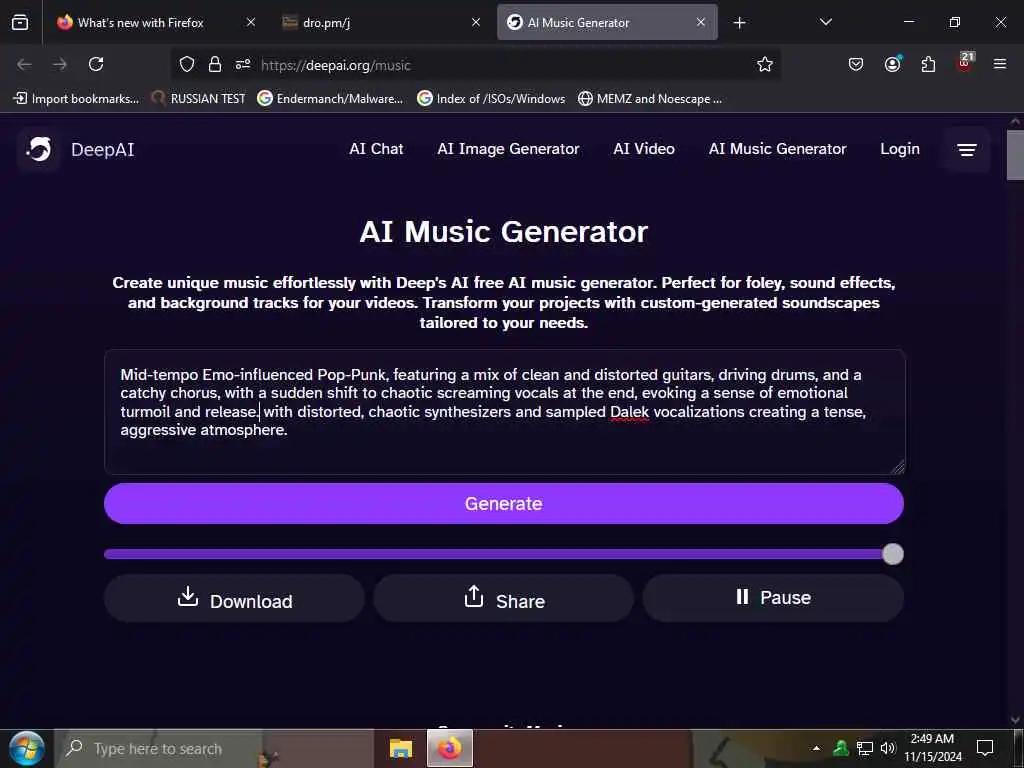Open Firefox account icon

(892, 64)
